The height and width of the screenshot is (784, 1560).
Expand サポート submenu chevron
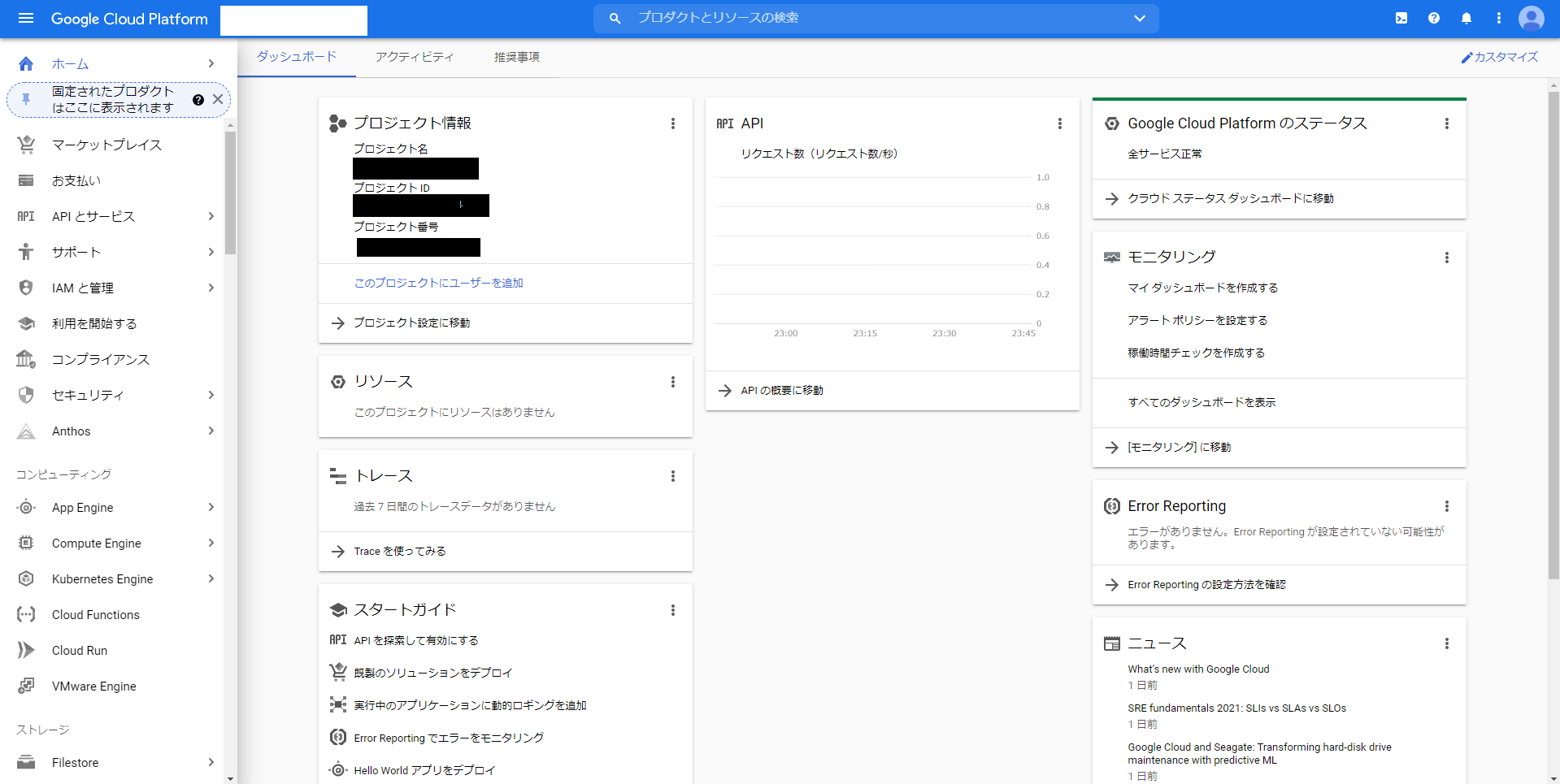211,252
